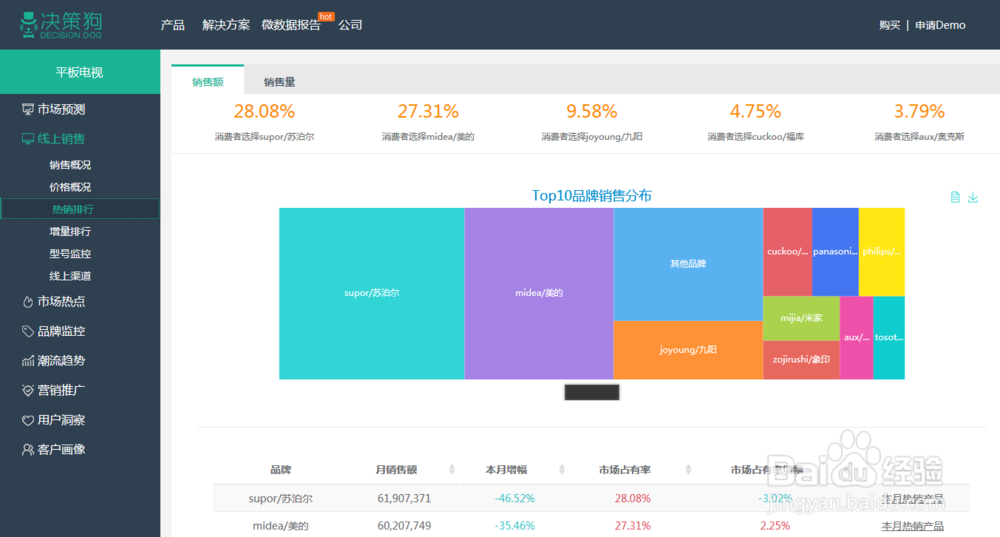Open the 公司 menu
The width and height of the screenshot is (1000, 537).
click(x=350, y=25)
